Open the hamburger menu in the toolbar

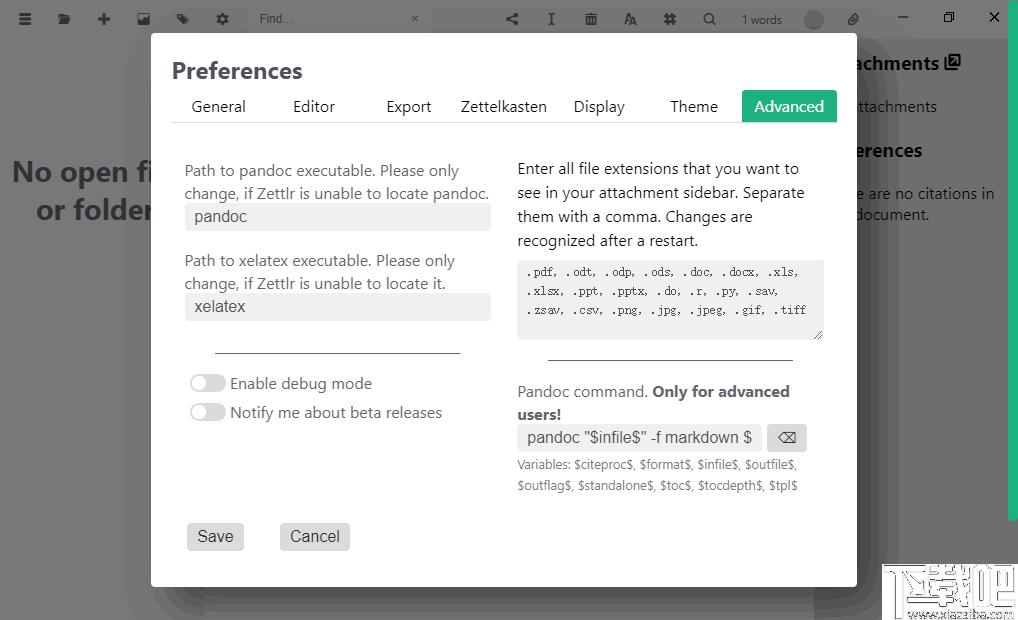click(x=25, y=19)
